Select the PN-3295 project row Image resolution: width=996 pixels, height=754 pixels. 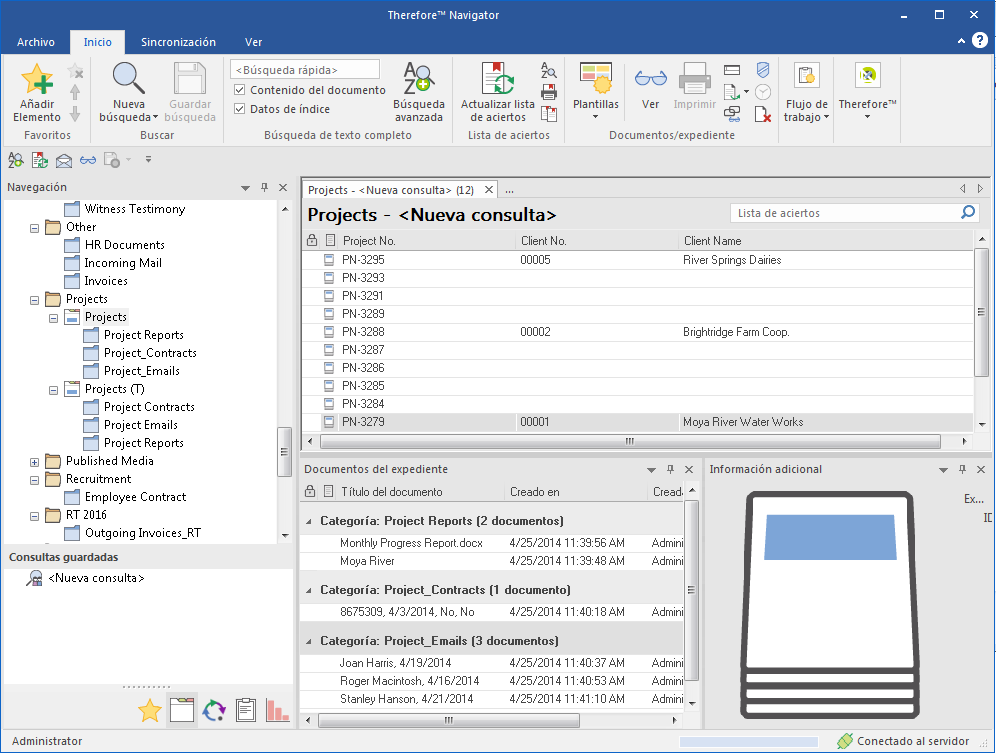point(638,260)
